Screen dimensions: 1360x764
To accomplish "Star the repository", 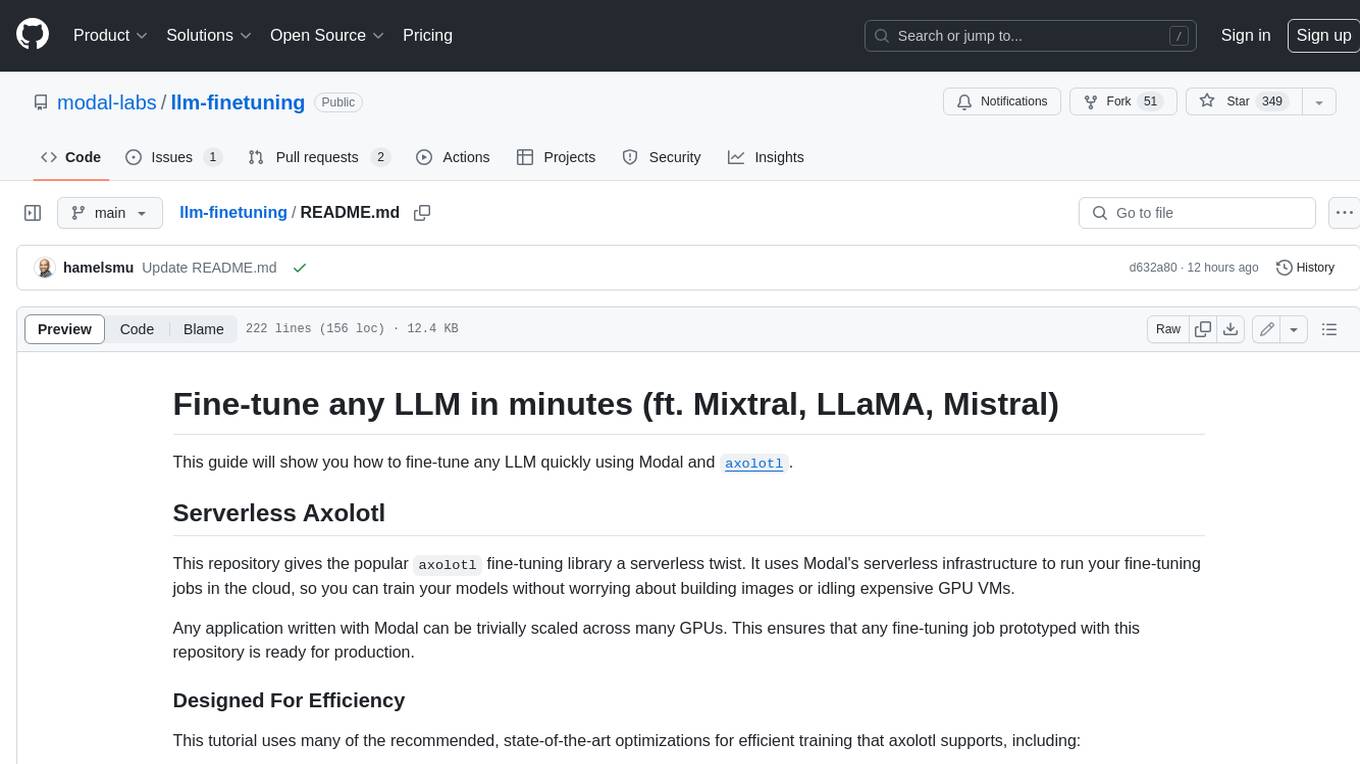I will 1243,102.
